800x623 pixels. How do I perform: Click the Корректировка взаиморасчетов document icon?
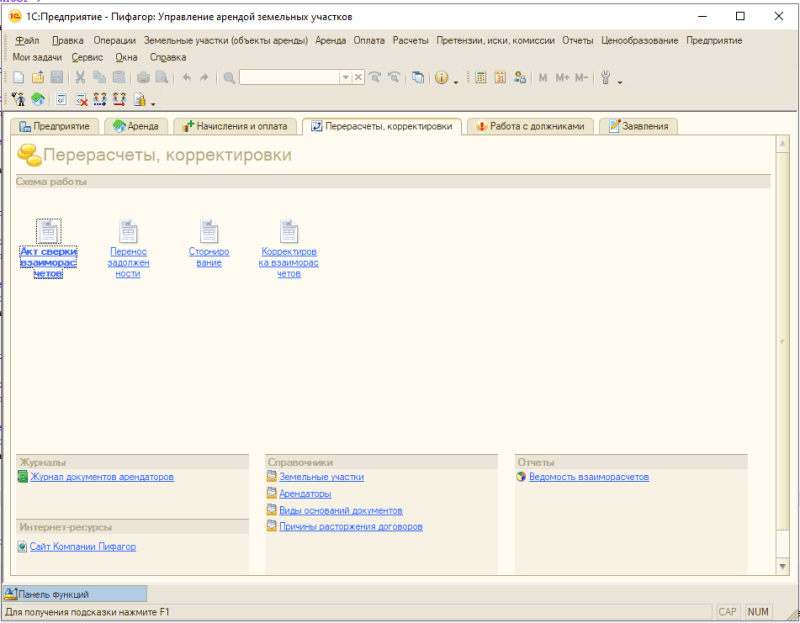point(289,232)
